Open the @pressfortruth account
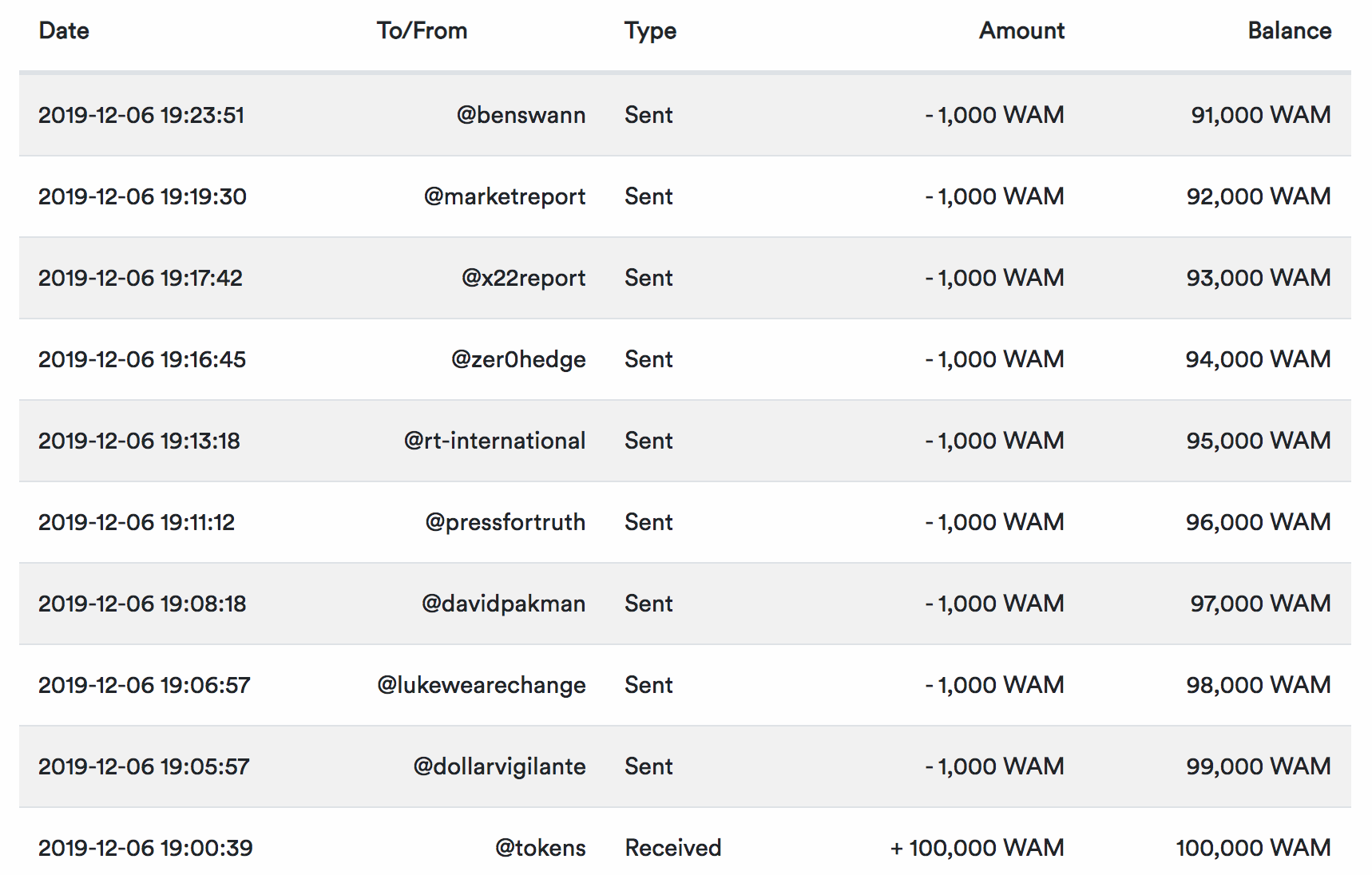The image size is (1372, 875). [506, 522]
